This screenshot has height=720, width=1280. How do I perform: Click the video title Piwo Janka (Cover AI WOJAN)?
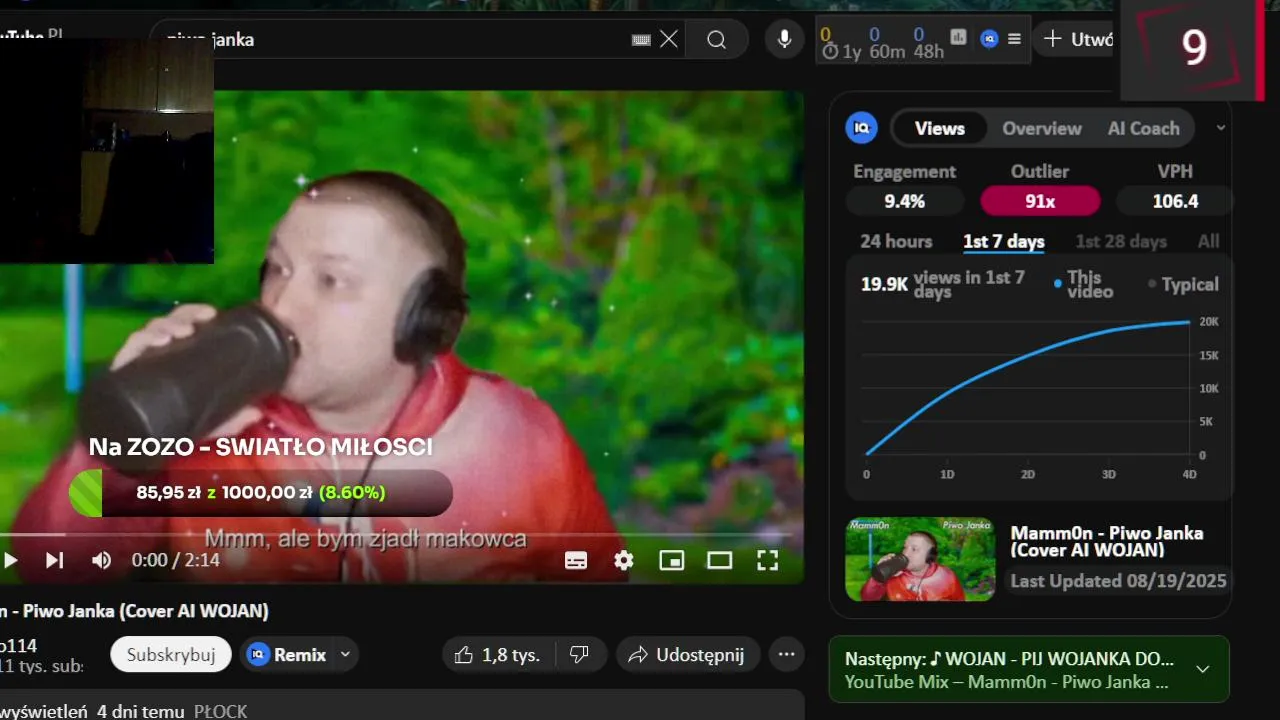pos(134,611)
